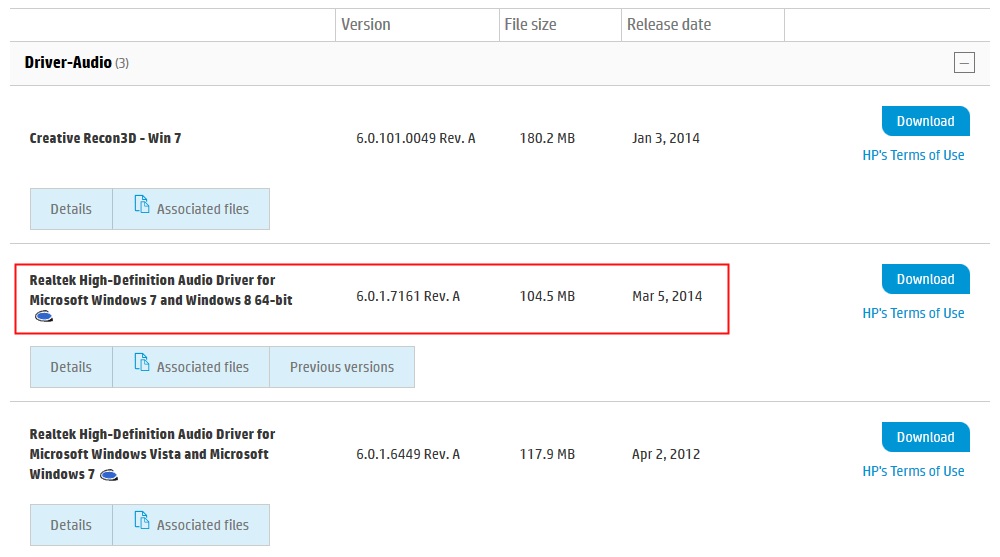Click document icon in Creative Recon3D Associated files
This screenshot has width=1000, height=557.
pos(142,205)
